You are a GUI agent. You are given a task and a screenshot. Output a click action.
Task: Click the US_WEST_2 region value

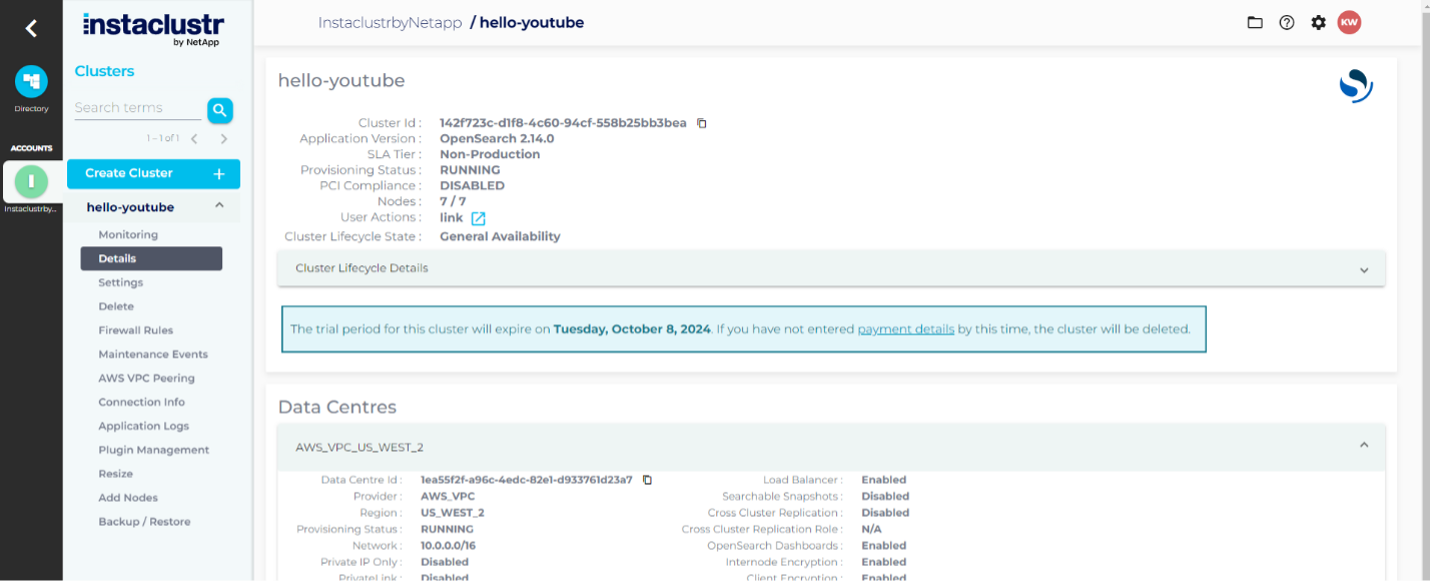pos(452,513)
